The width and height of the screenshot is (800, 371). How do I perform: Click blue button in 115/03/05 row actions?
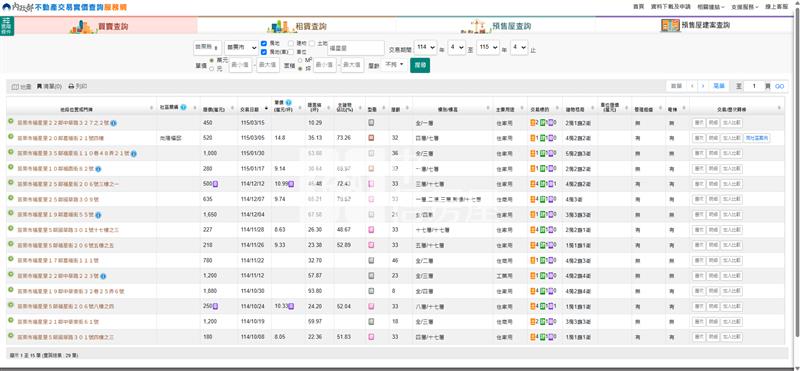[757, 138]
